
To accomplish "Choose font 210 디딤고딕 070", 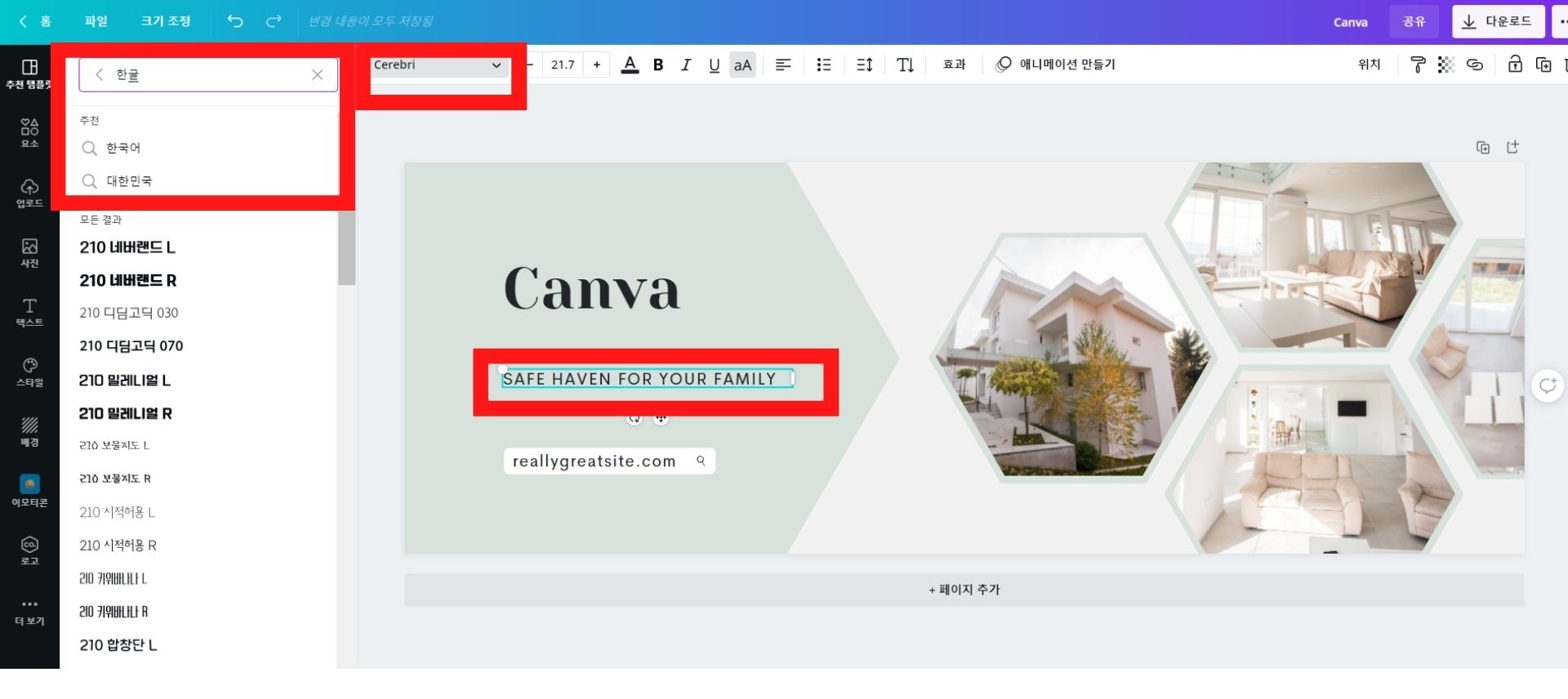I will tap(131, 346).
